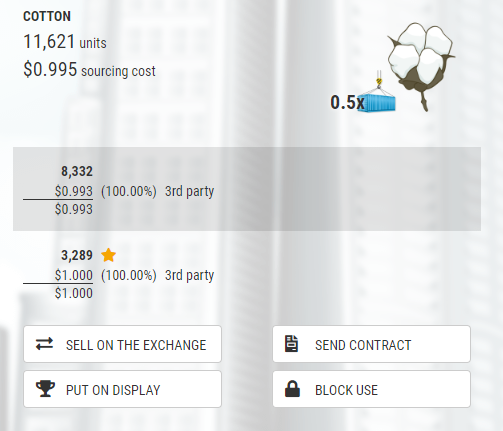This screenshot has width=503, height=431.
Task: Select the 3,289 units batch row
Action: (247, 274)
